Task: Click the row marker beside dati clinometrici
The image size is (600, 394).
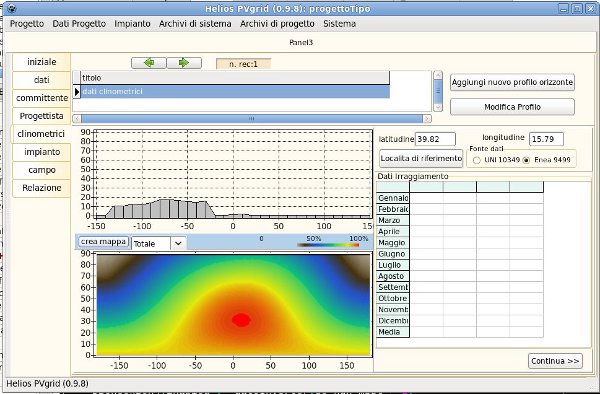Action: (77, 92)
